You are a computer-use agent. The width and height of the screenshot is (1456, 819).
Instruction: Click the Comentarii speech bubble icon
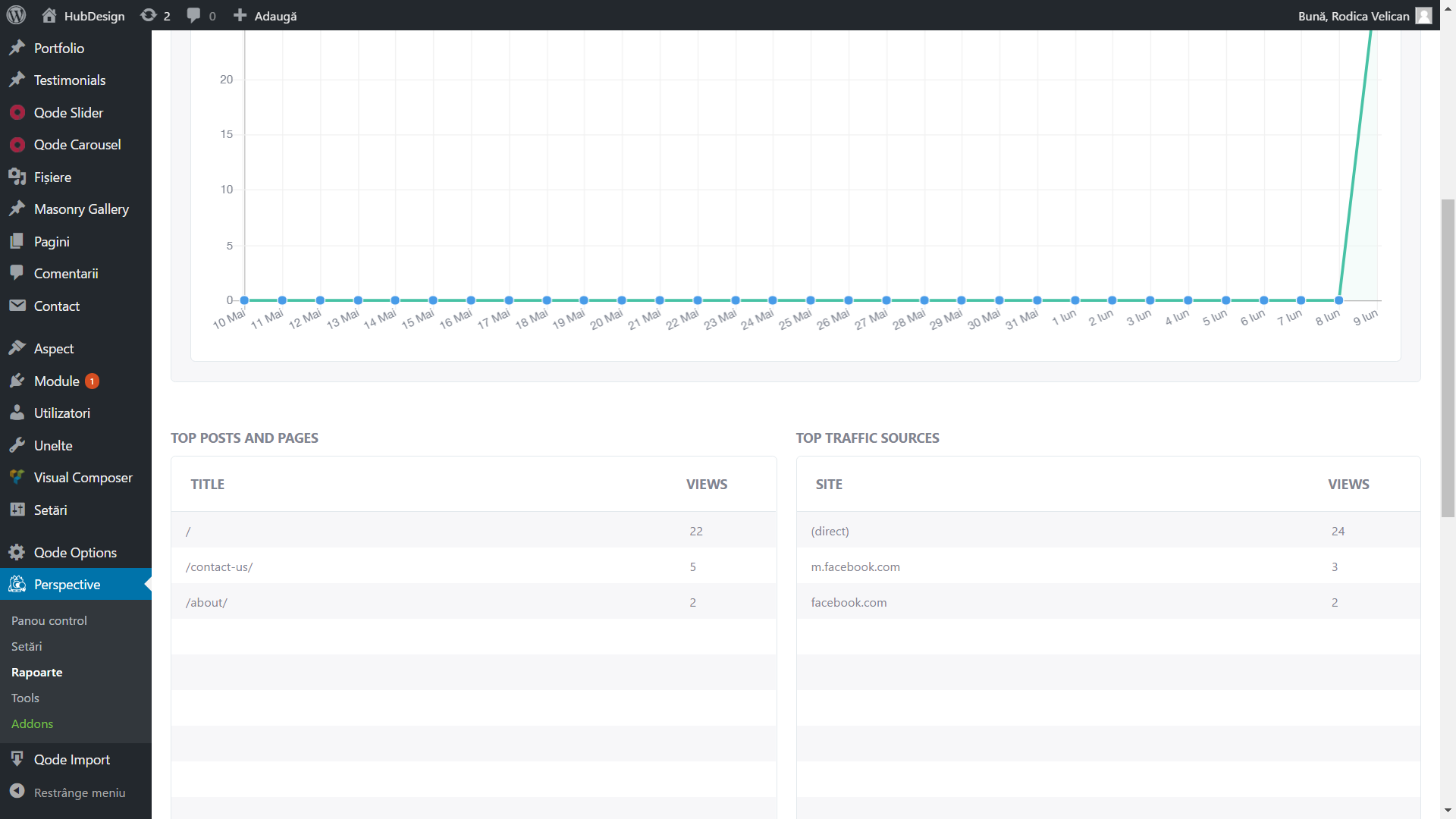point(17,273)
